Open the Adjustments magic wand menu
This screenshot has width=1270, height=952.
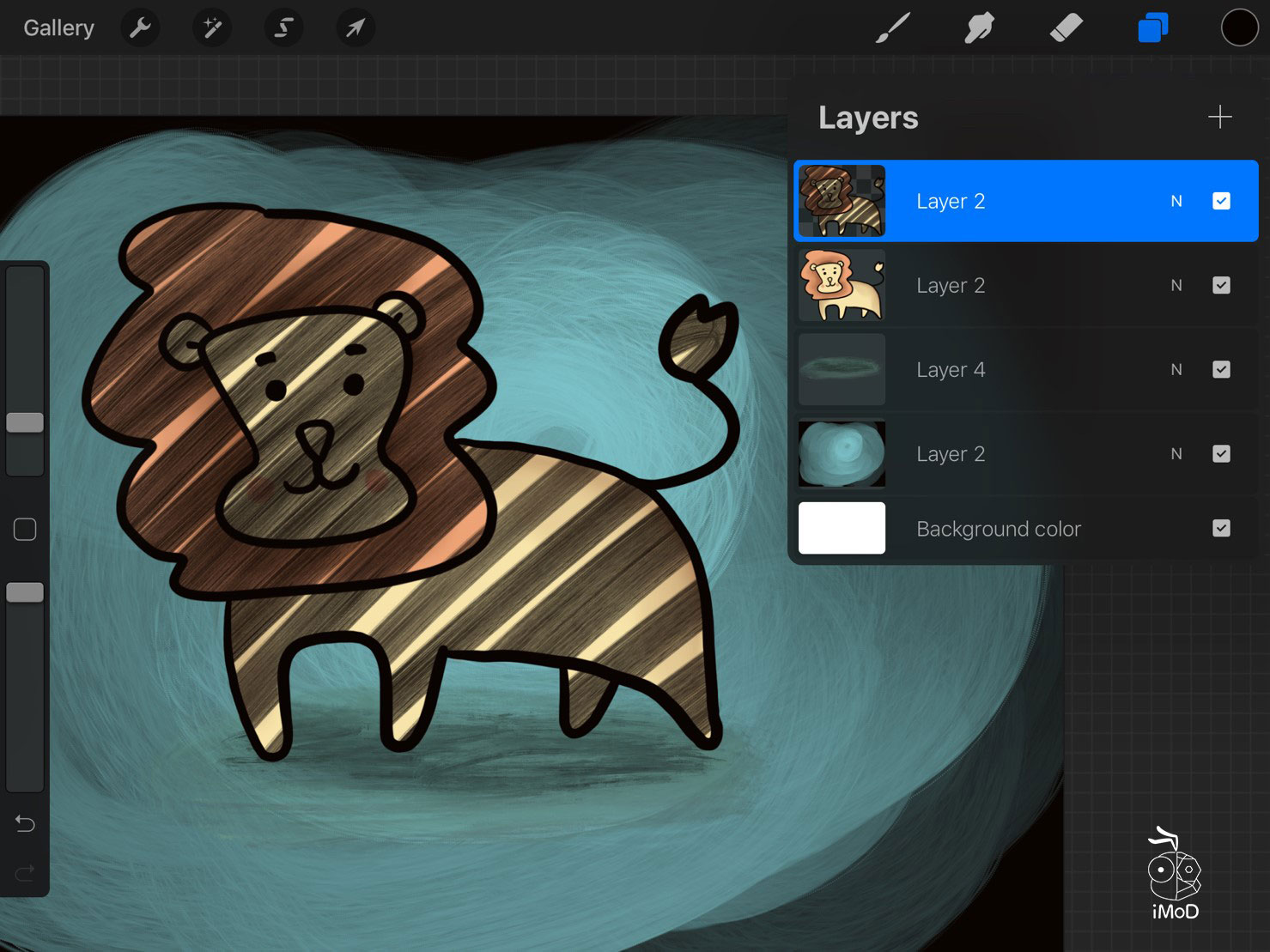211,28
